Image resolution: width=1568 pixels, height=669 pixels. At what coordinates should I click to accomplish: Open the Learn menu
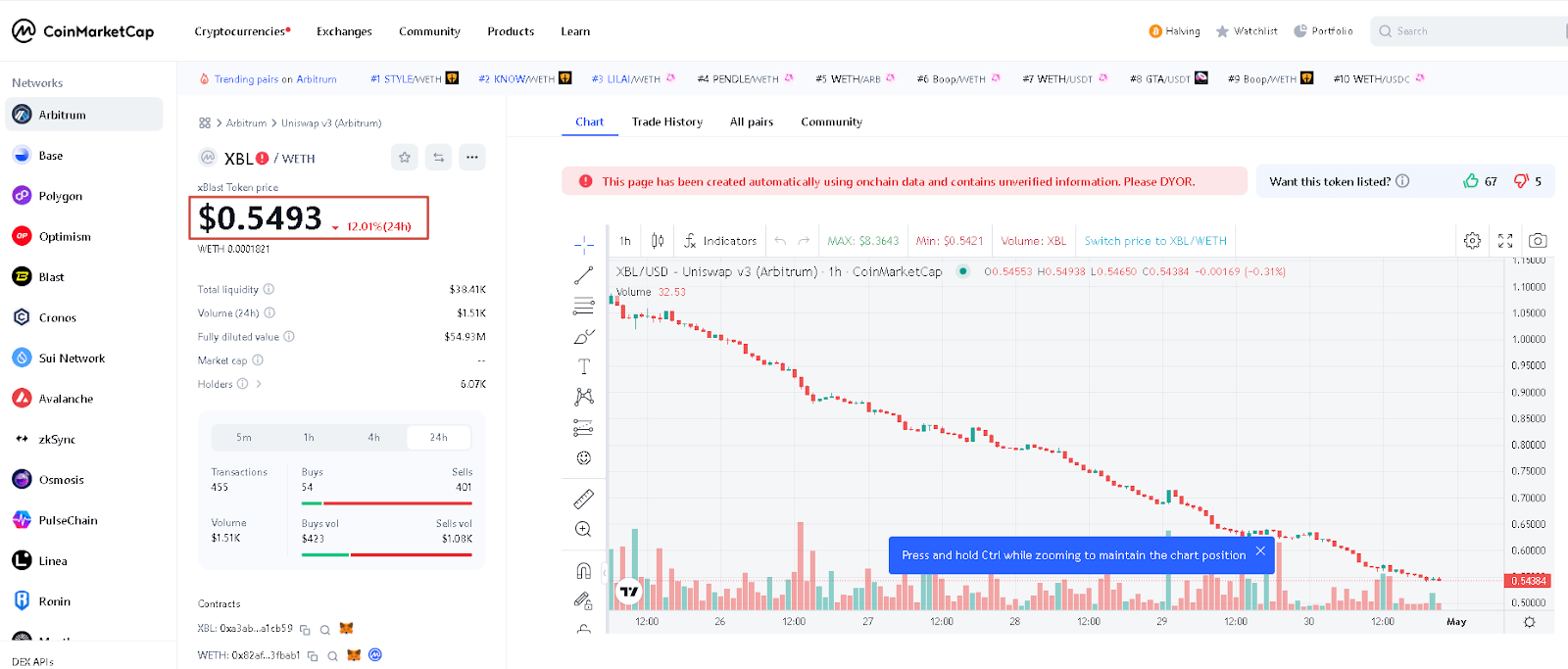pyautogui.click(x=575, y=31)
